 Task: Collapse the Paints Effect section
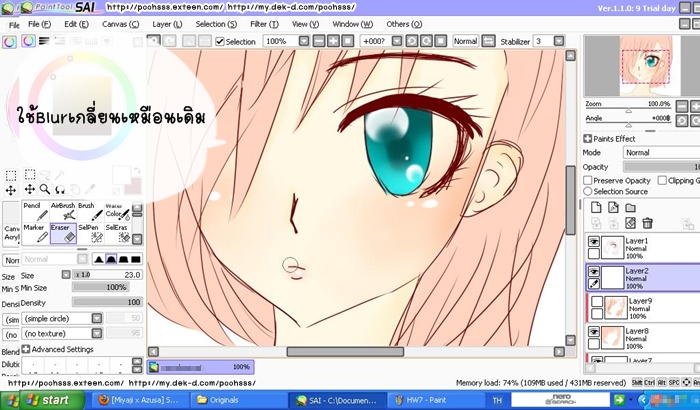click(x=588, y=138)
